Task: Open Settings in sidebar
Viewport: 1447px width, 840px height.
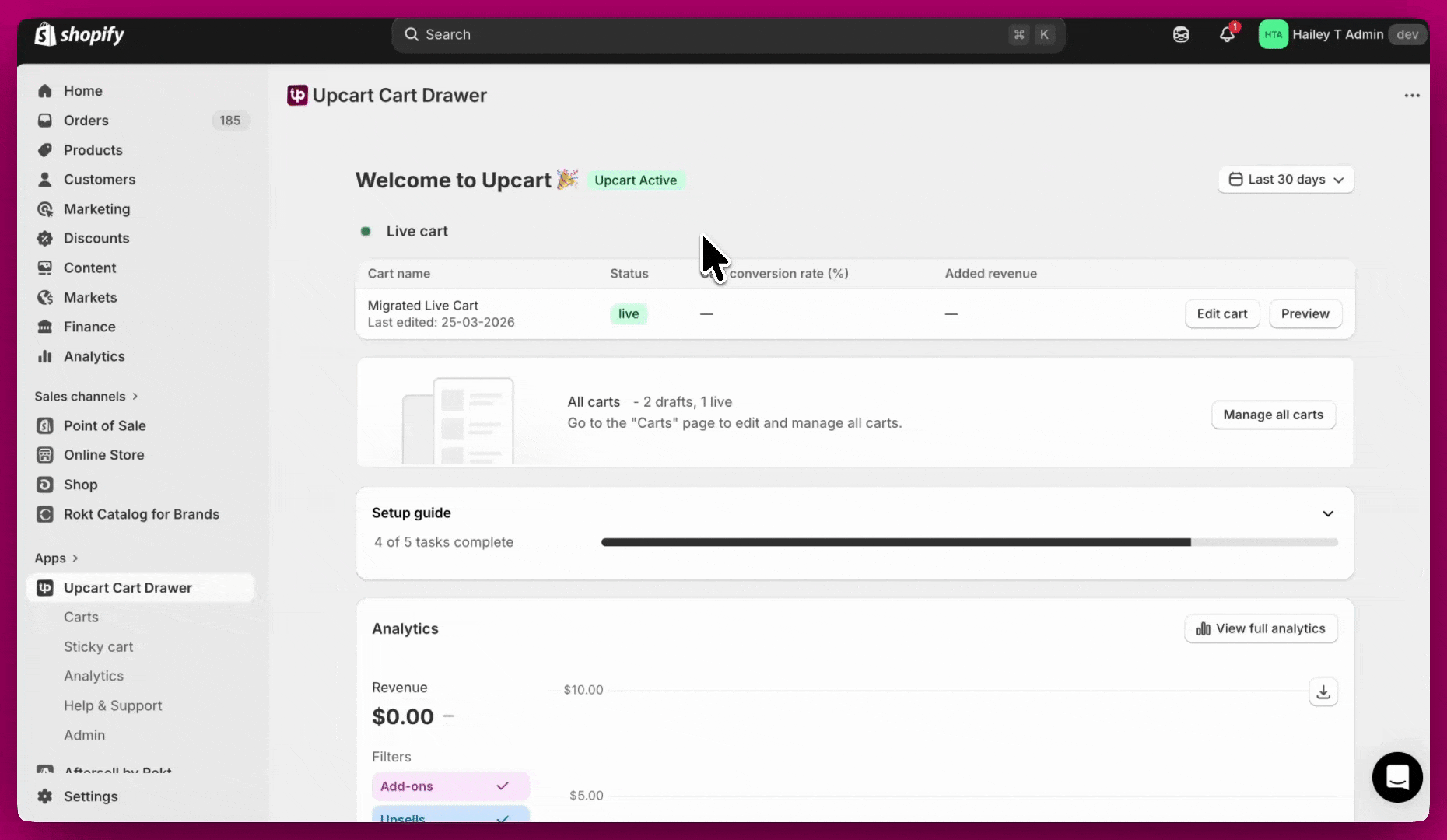Action: 90,796
